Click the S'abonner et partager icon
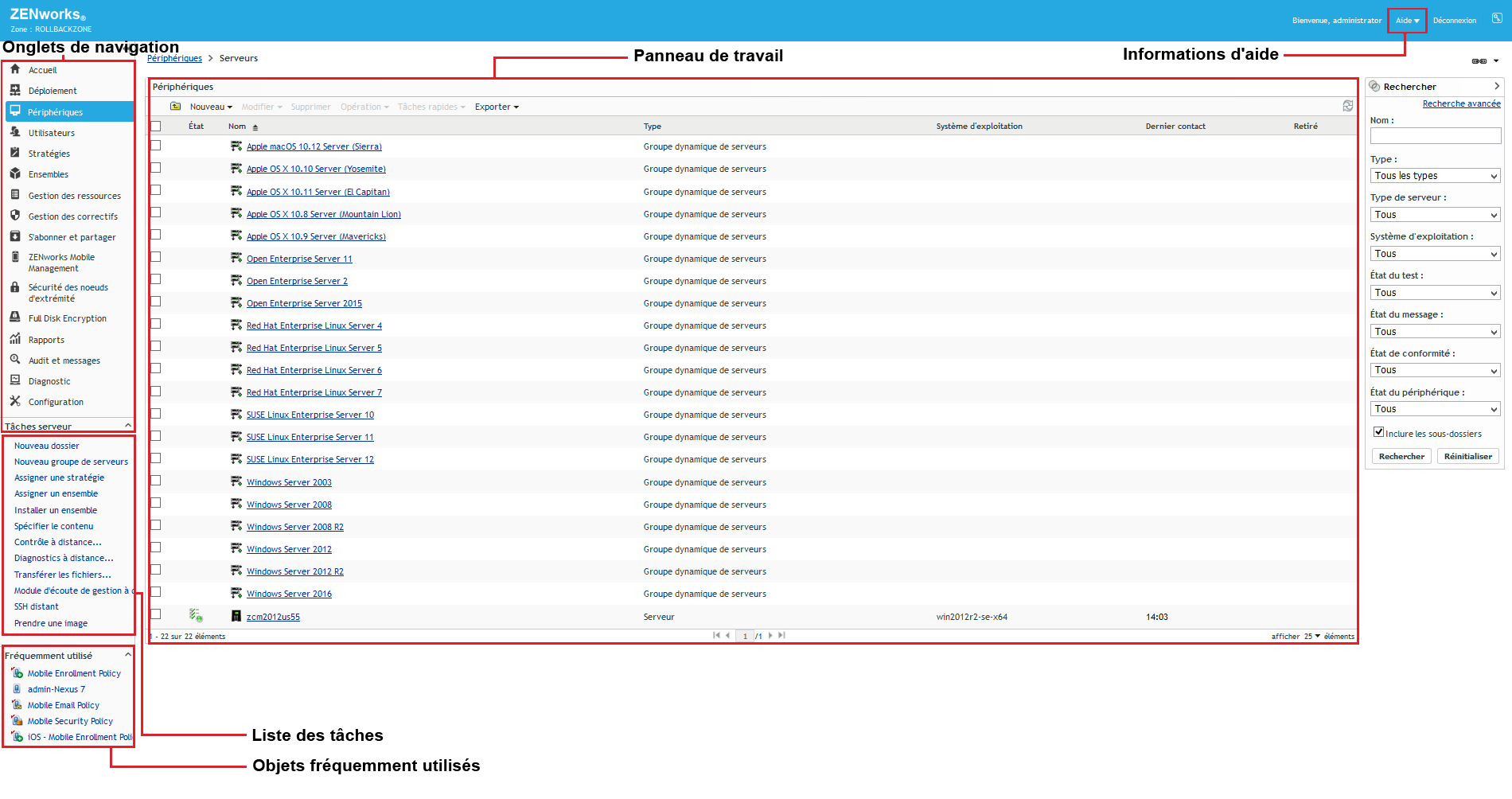The image size is (1512, 799). click(x=15, y=236)
